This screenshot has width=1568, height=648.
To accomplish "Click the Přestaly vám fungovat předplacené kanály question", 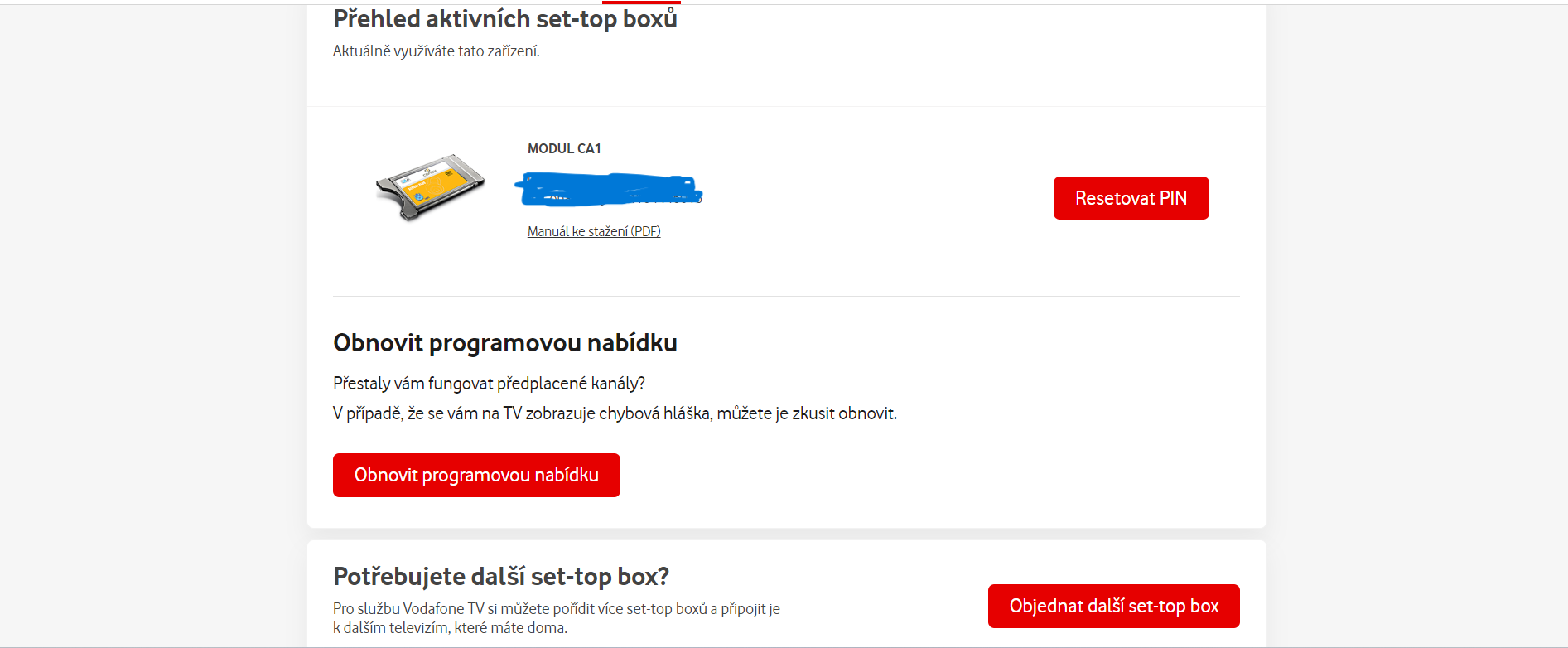I will click(x=489, y=384).
